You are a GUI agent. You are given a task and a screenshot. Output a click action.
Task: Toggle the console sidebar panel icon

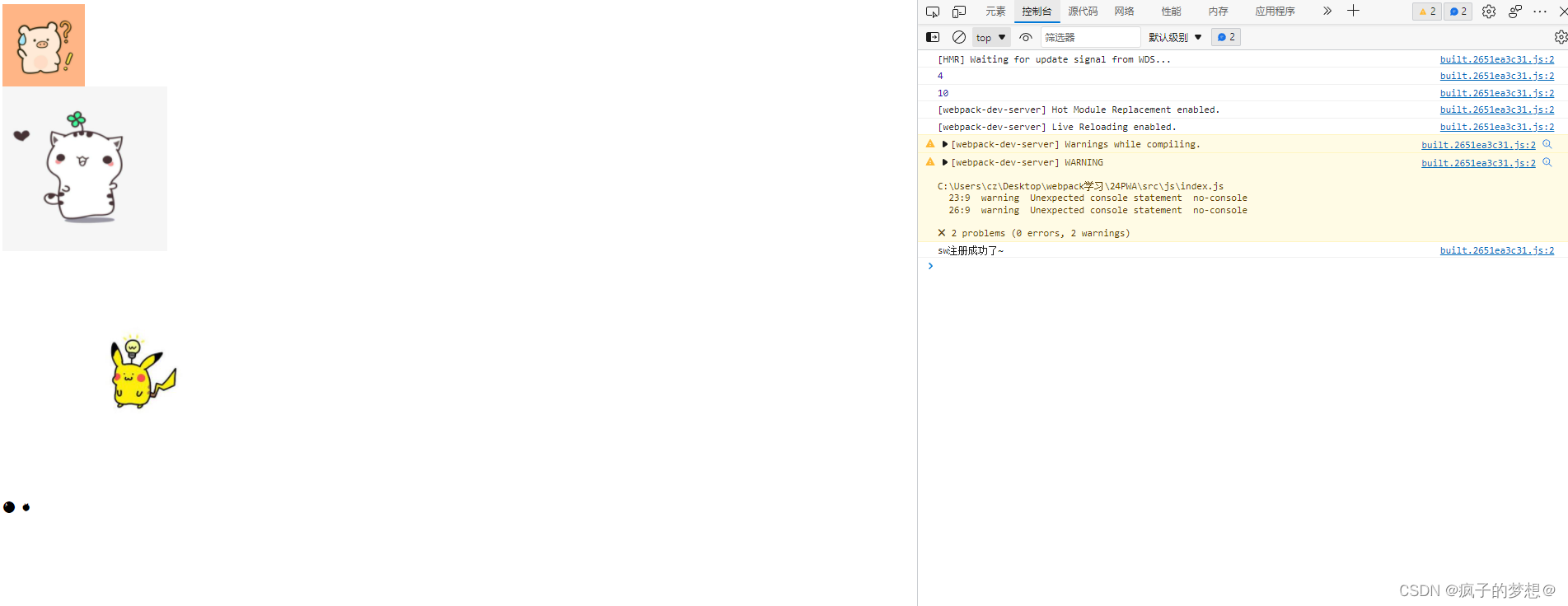933,37
